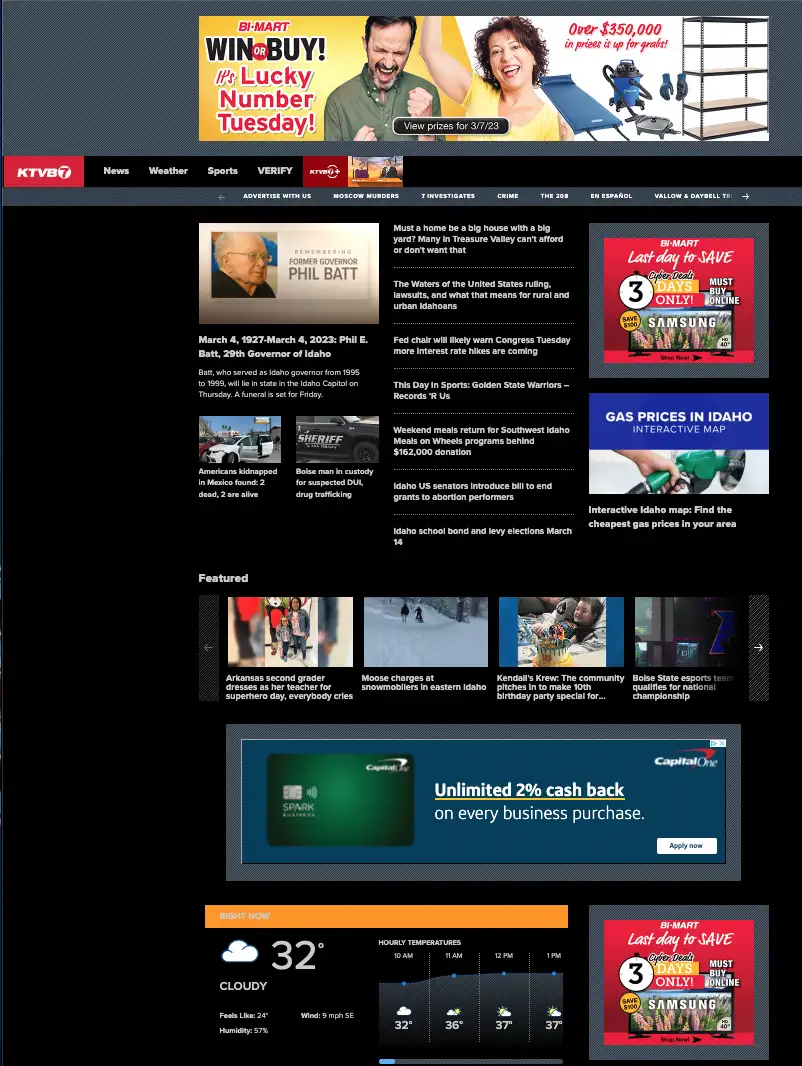Open the VERIFY menu

[275, 171]
